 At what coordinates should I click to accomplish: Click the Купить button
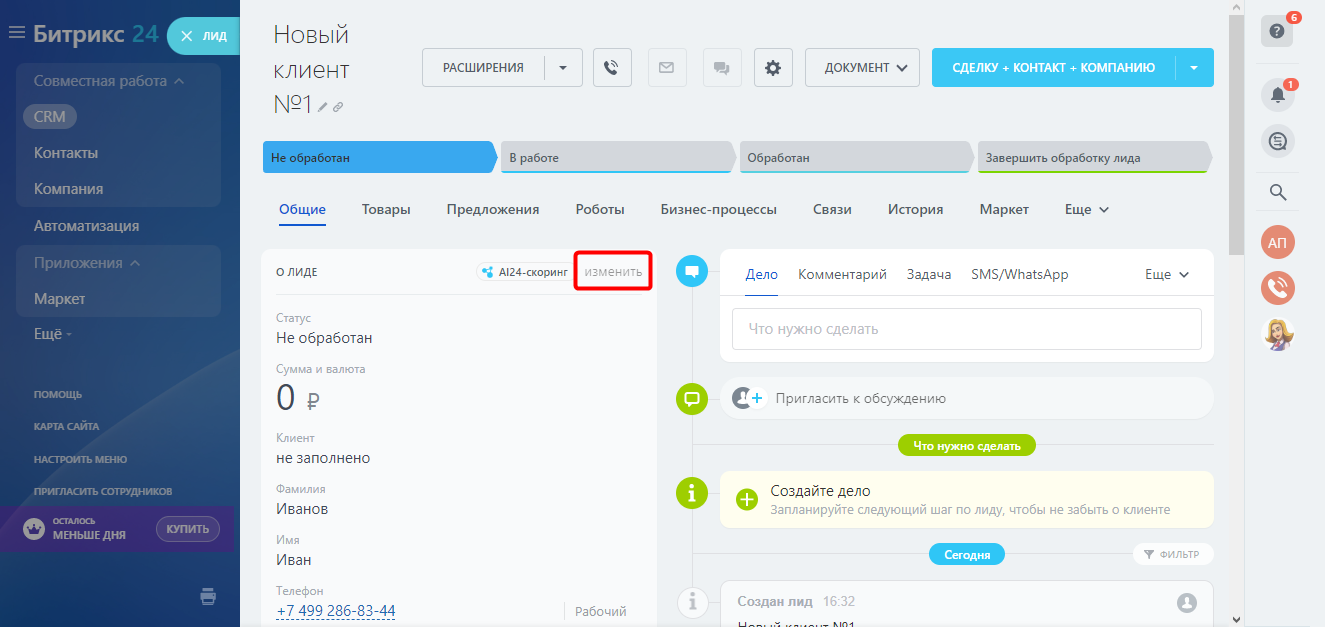[187, 528]
